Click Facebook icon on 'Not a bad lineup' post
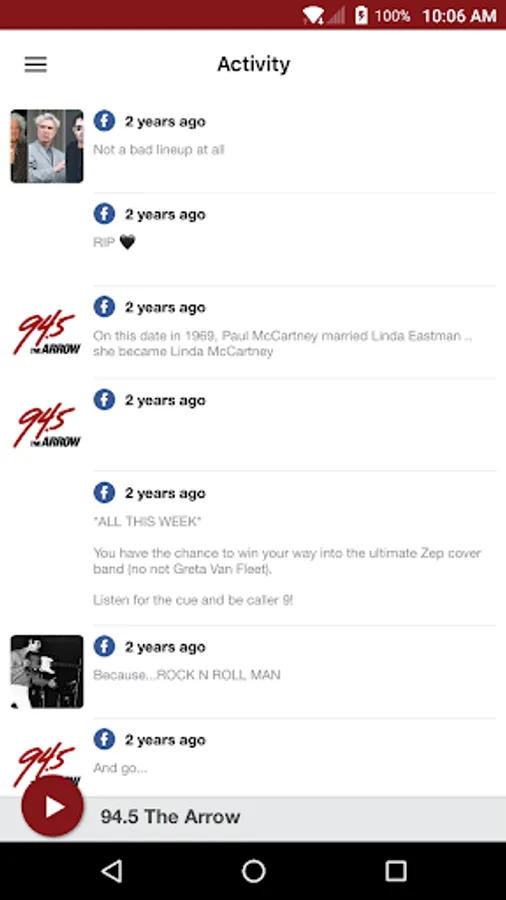Image resolution: width=506 pixels, height=900 pixels. [x=104, y=121]
